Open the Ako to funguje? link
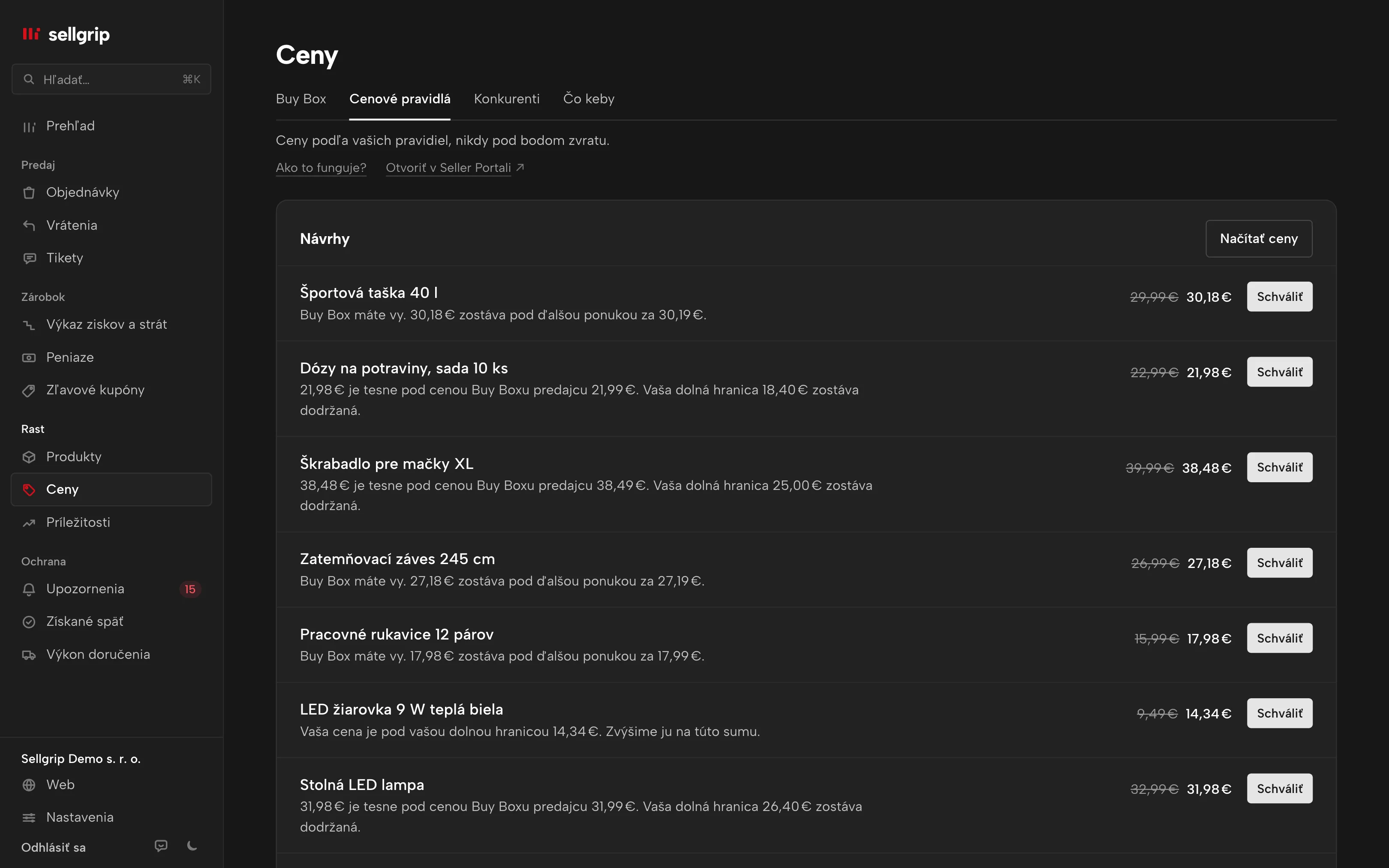 pyautogui.click(x=321, y=168)
